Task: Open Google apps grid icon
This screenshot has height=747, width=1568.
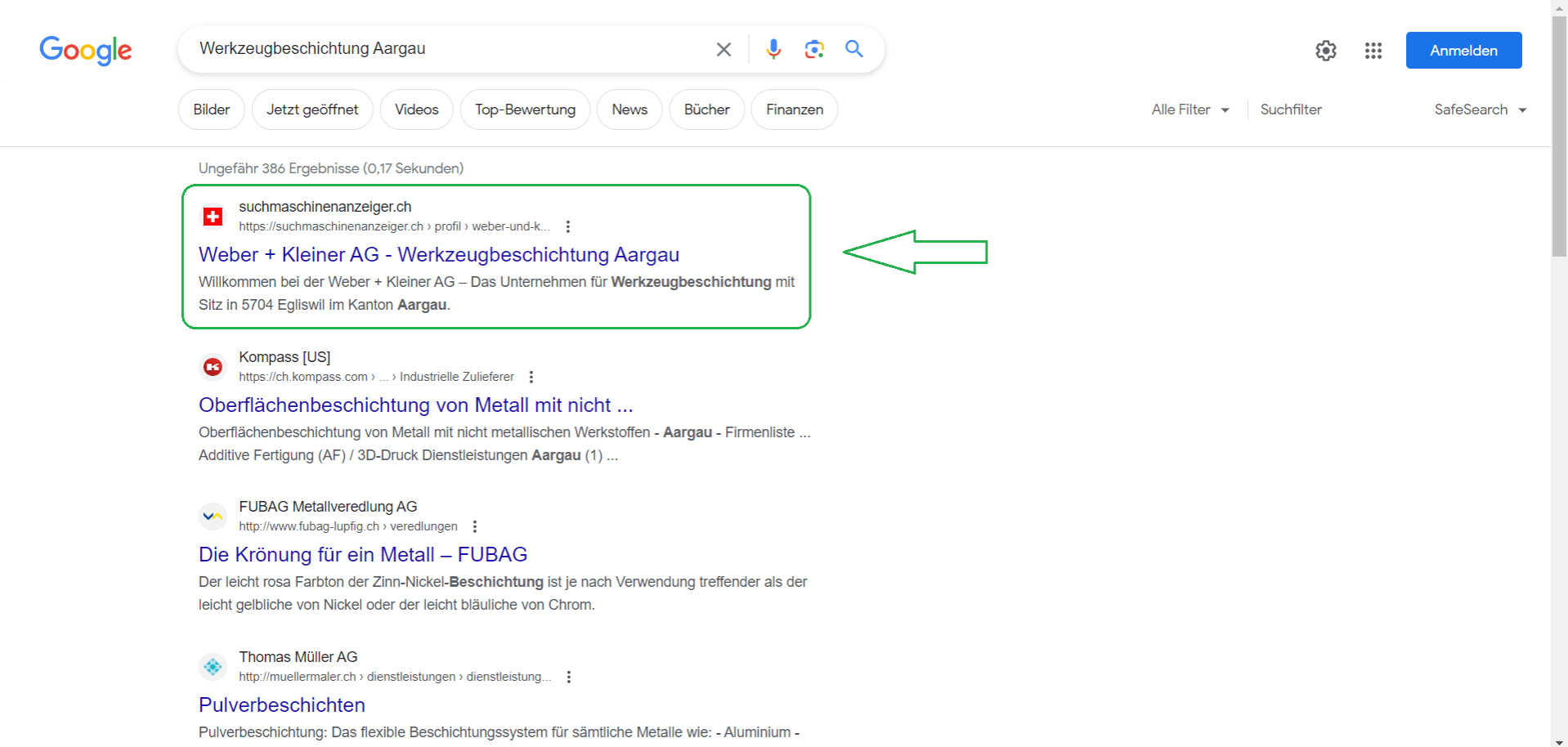Action: [1373, 51]
